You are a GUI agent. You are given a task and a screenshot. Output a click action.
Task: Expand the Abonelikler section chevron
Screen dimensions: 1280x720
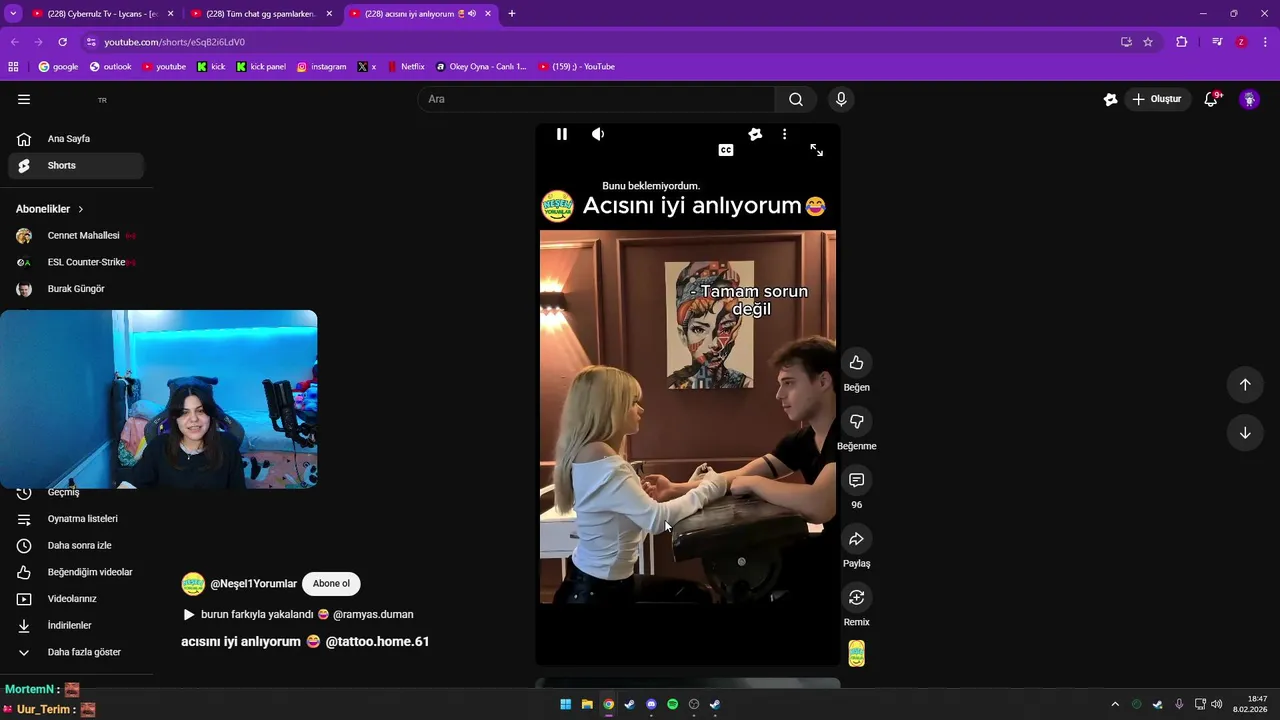click(x=80, y=209)
